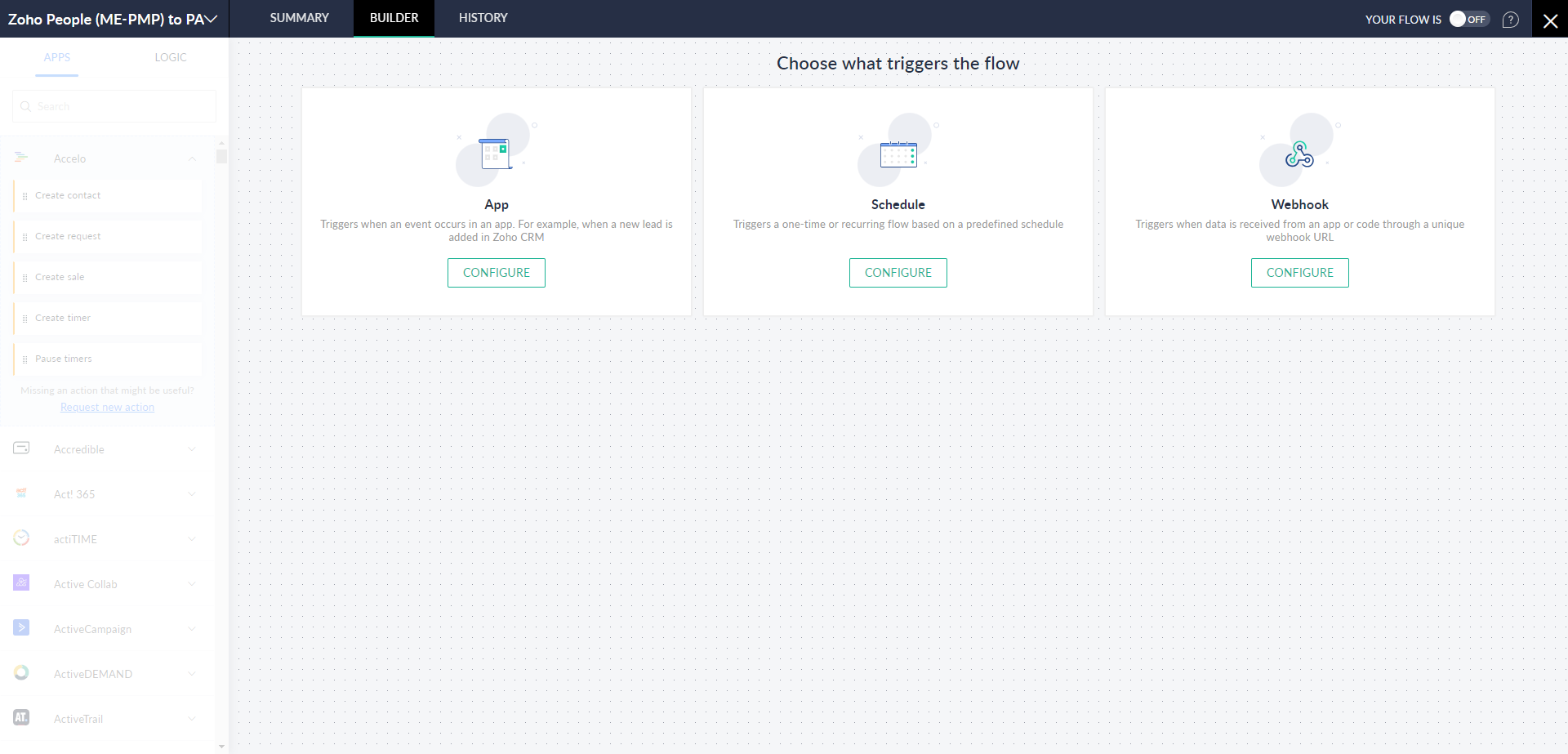Configure the Webhook trigger
1568x754 pixels.
1300,273
